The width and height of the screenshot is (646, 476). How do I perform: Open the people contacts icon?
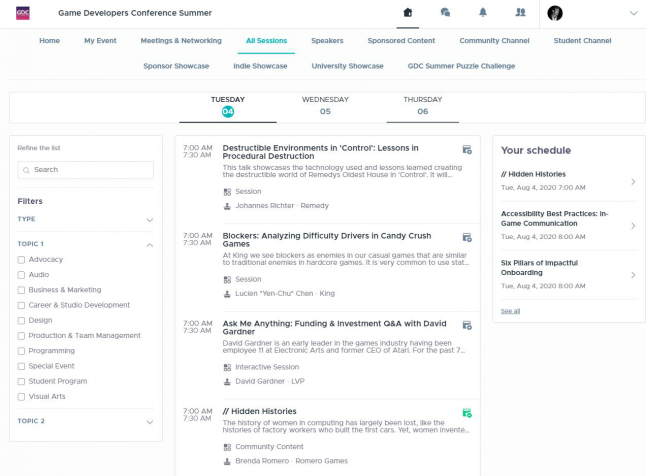point(520,13)
